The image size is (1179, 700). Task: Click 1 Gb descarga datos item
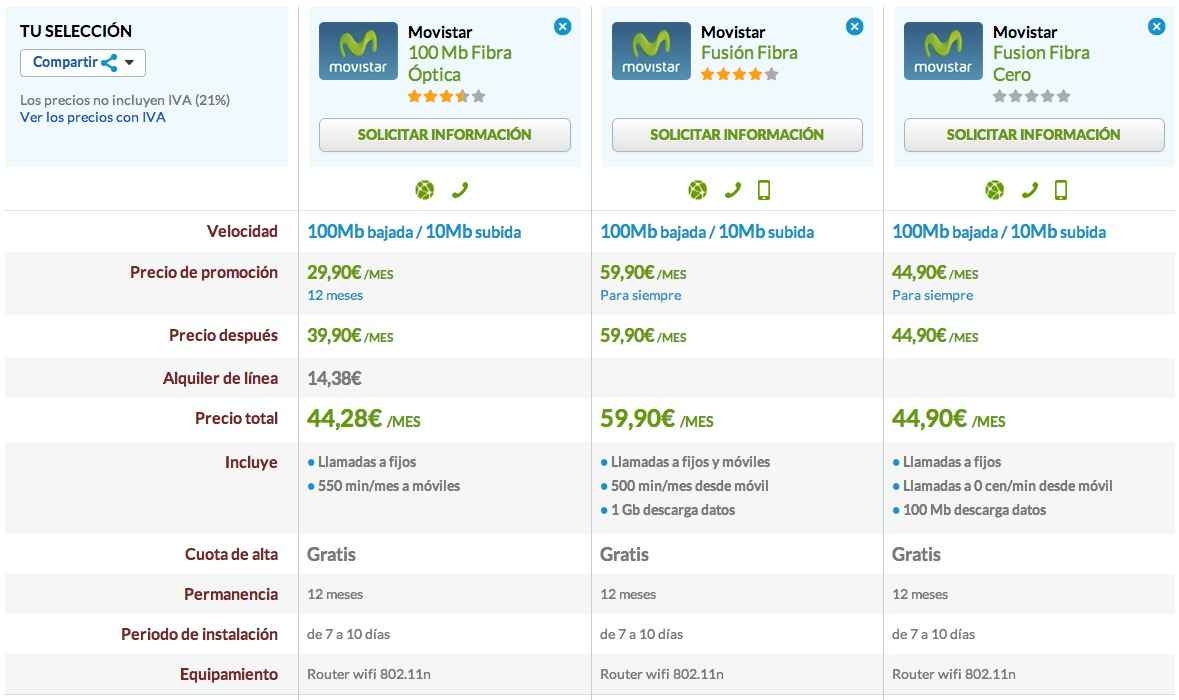coord(673,511)
